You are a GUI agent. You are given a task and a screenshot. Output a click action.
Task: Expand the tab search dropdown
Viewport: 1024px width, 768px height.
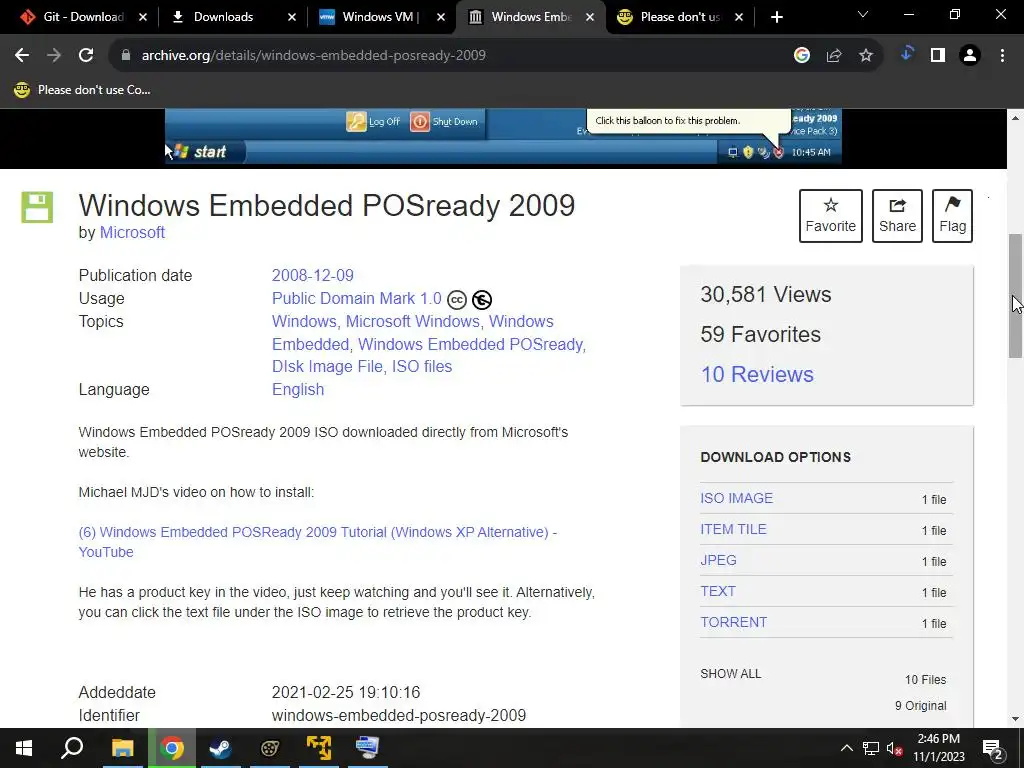(863, 14)
